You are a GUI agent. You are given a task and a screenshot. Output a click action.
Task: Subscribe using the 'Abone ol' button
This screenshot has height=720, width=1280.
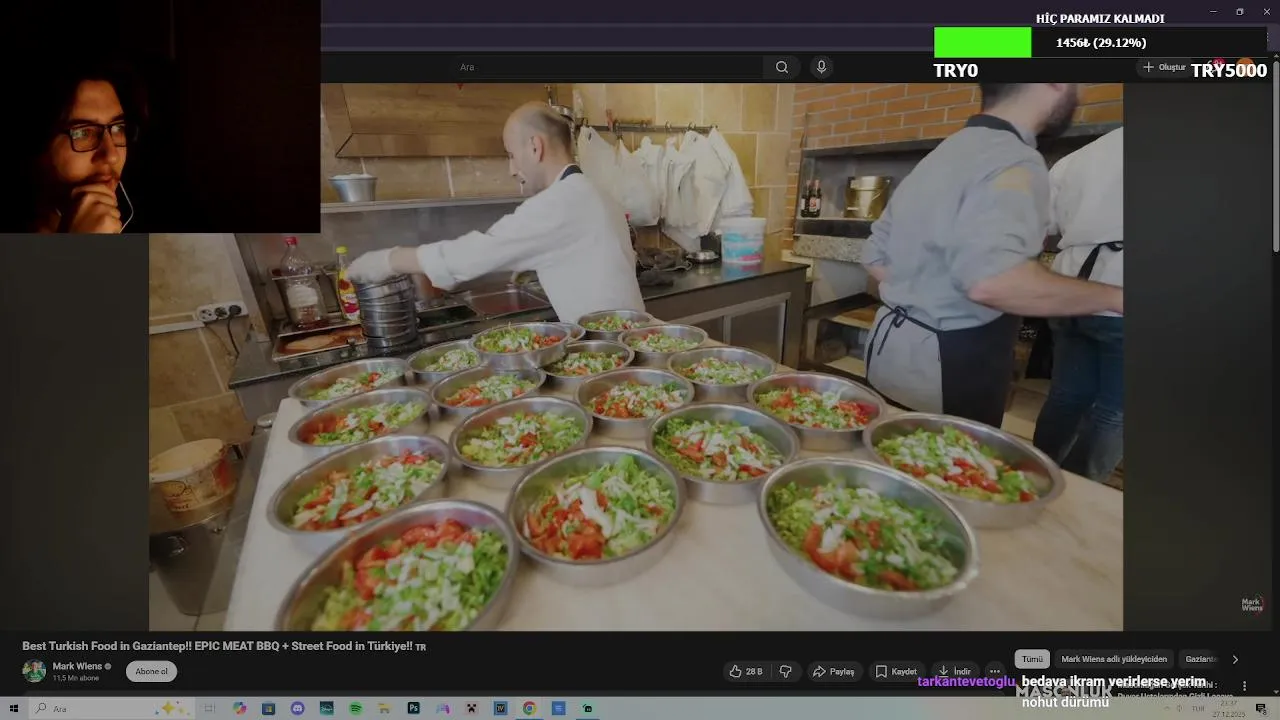(151, 671)
